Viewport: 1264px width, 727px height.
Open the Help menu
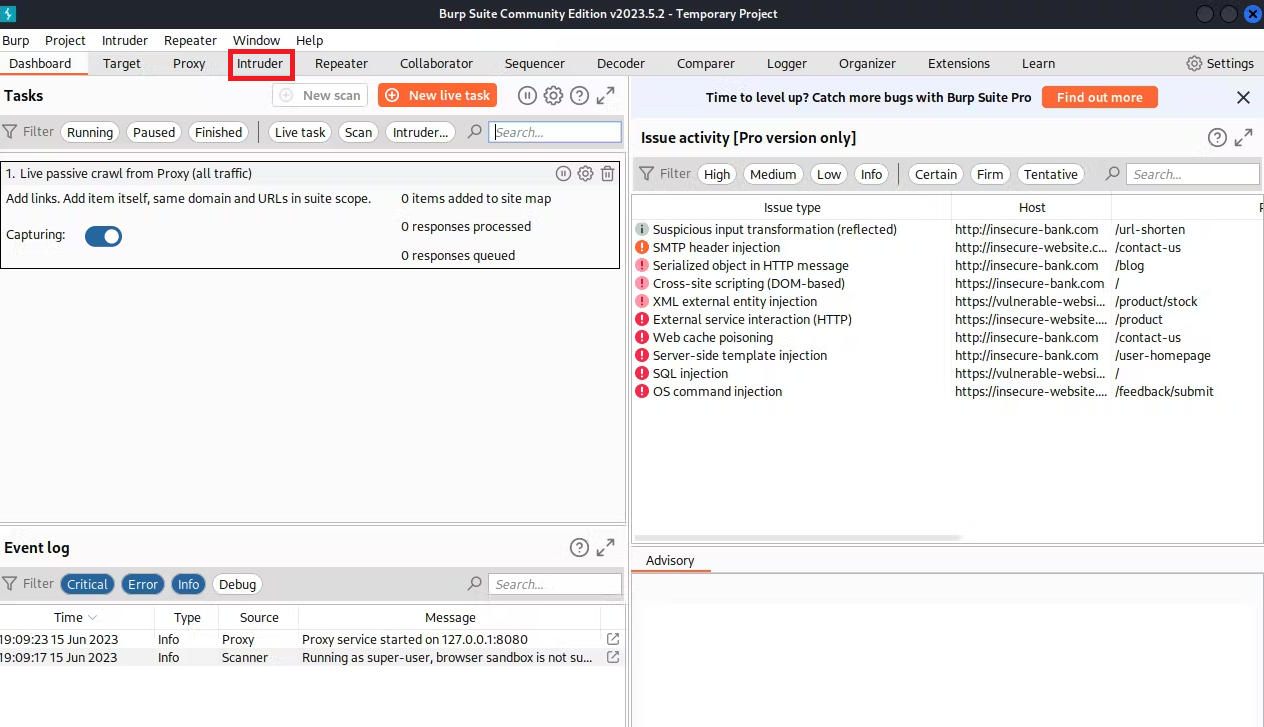(310, 40)
